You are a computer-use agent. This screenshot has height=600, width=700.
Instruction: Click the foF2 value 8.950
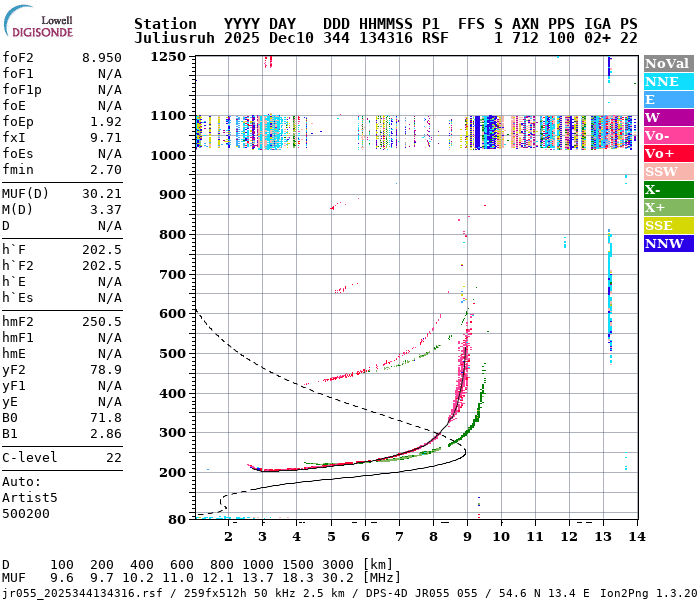[x=101, y=58]
